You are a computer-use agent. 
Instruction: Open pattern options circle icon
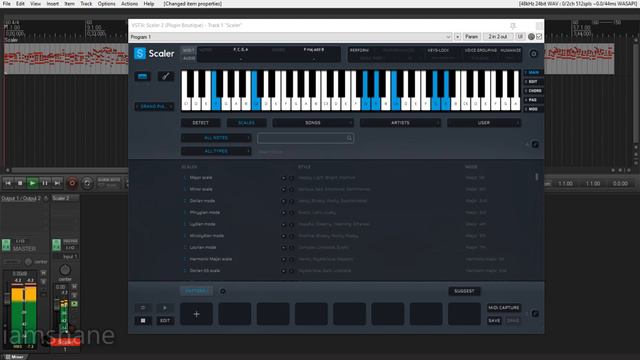coord(222,291)
